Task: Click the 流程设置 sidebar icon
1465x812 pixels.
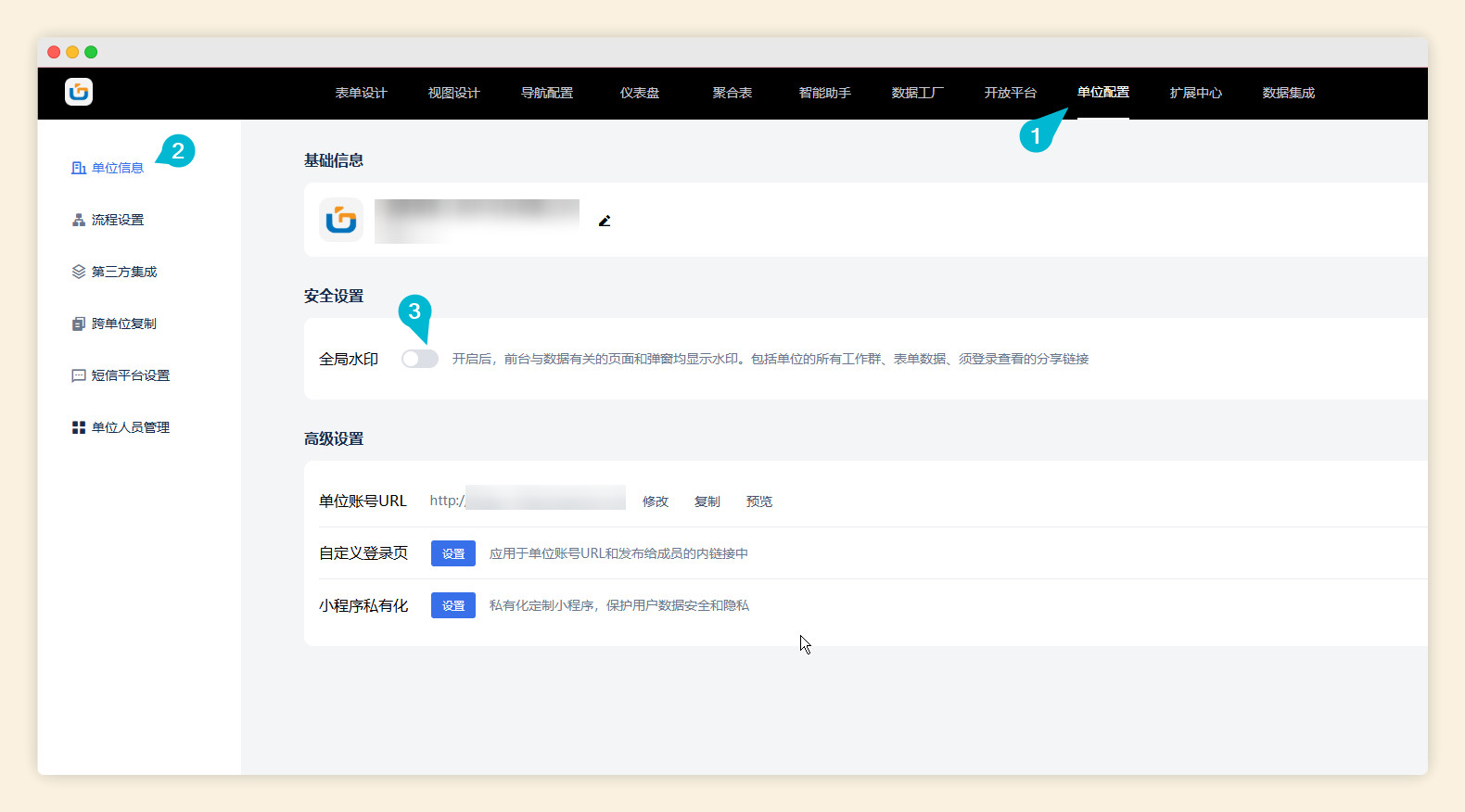Action: pos(79,220)
